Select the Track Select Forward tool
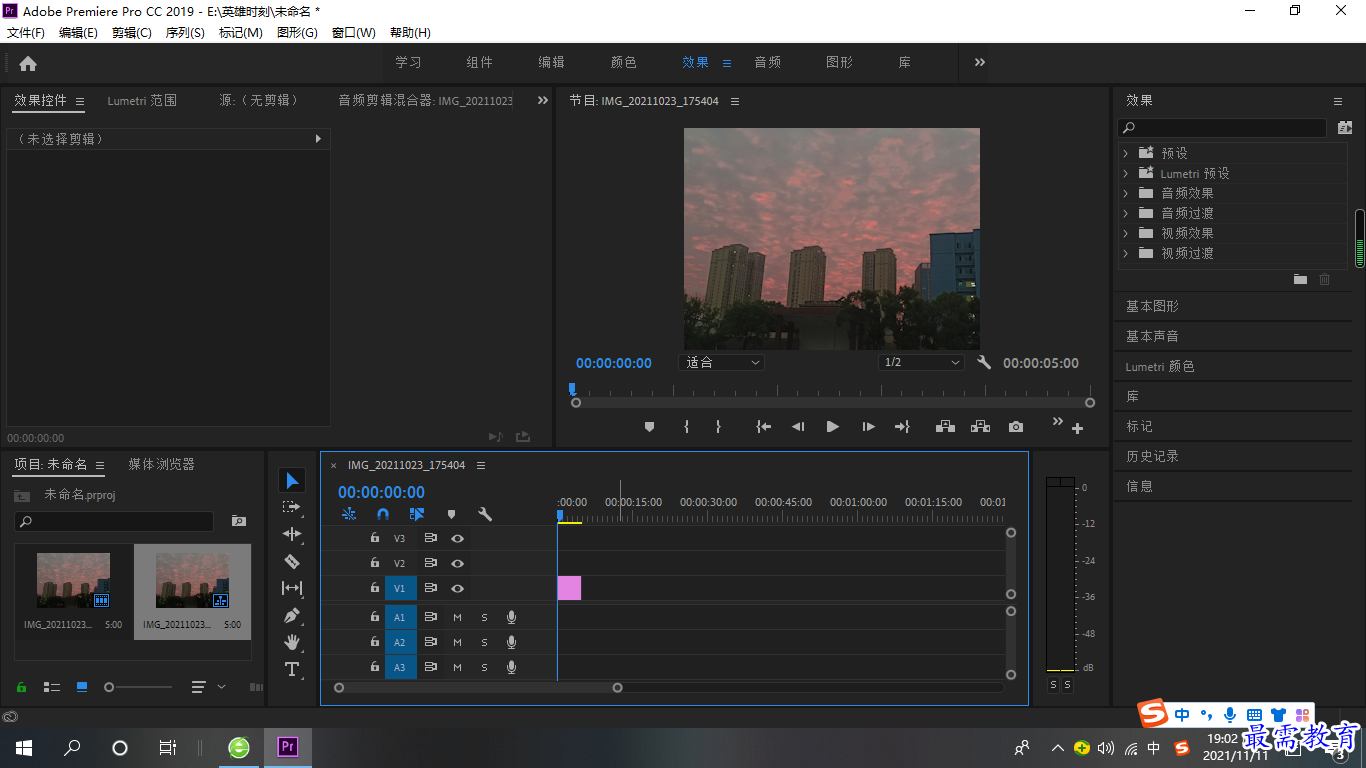Image resolution: width=1366 pixels, height=768 pixels. pos(292,507)
